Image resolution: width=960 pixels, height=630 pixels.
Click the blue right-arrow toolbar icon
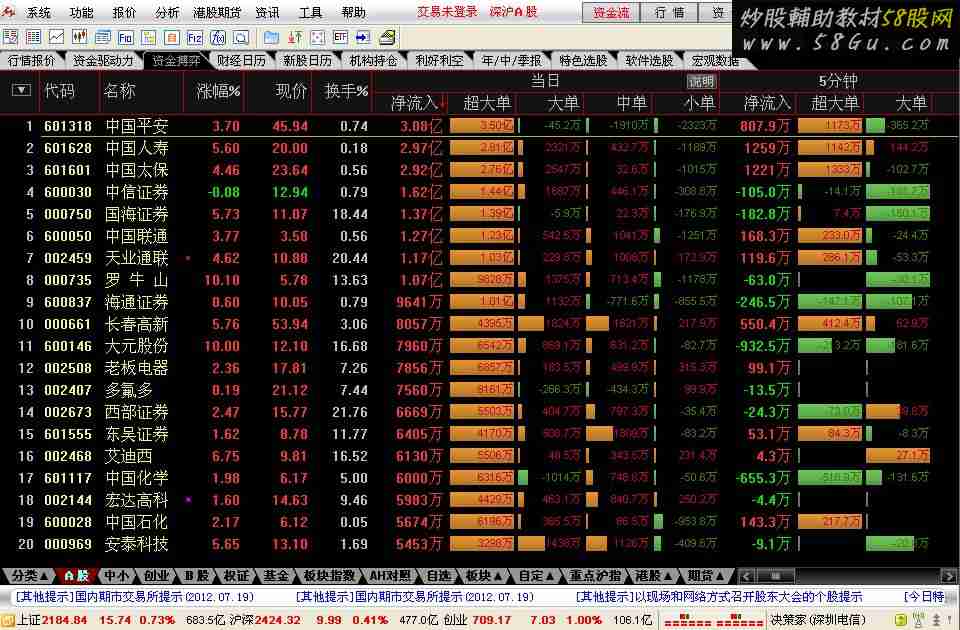pos(364,38)
